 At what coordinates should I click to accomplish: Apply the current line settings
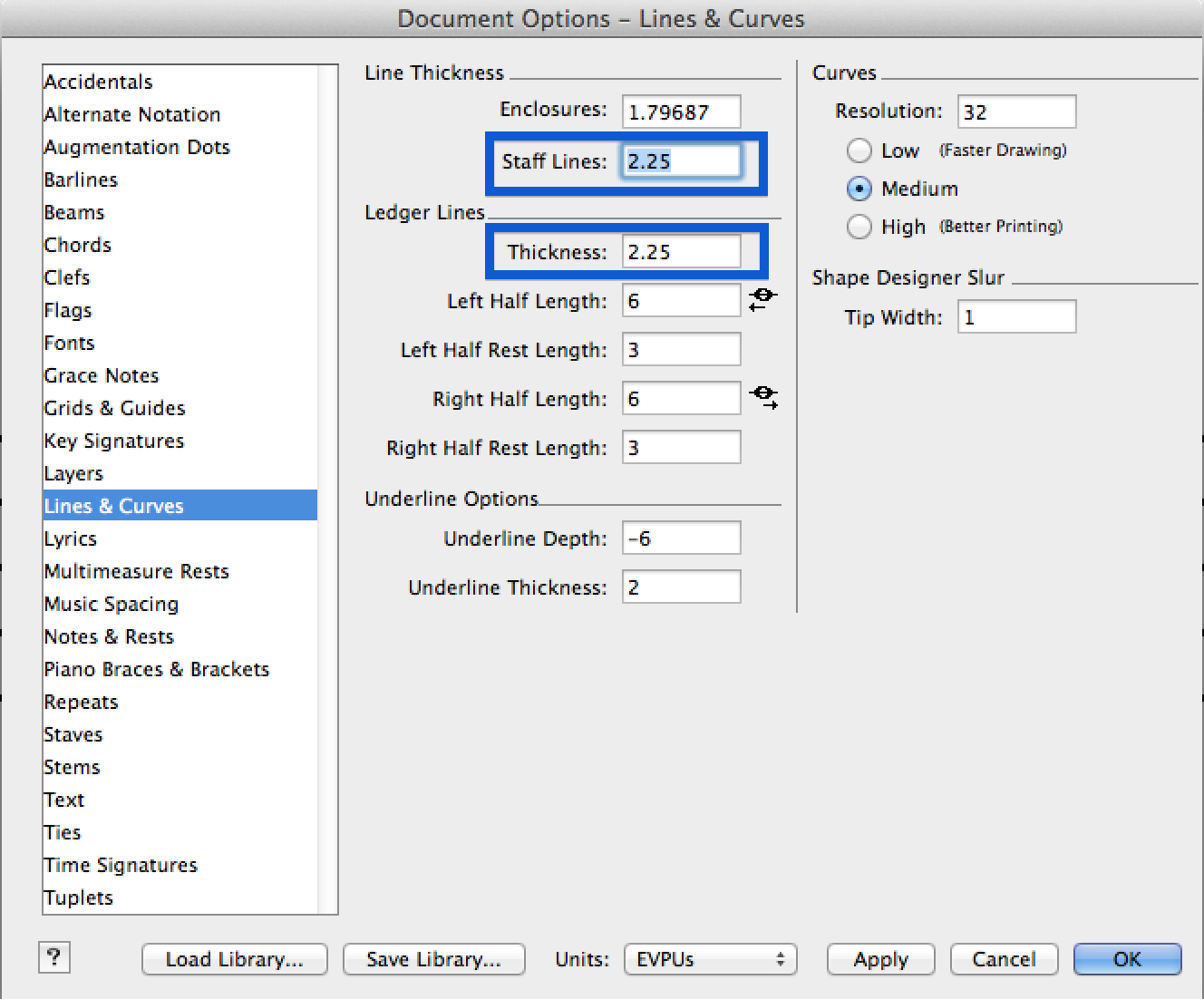click(x=879, y=959)
